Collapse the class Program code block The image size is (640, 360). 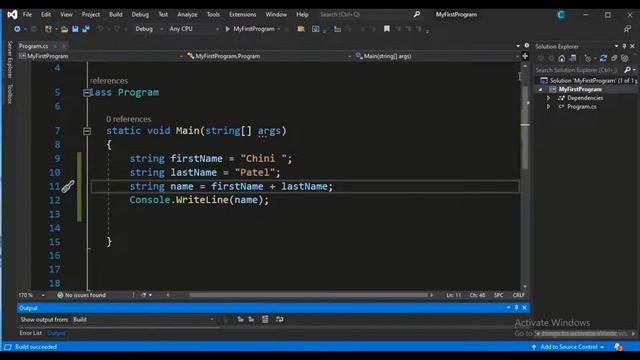click(x=87, y=93)
